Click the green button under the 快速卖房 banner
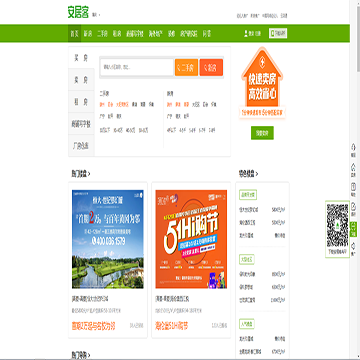 262,133
